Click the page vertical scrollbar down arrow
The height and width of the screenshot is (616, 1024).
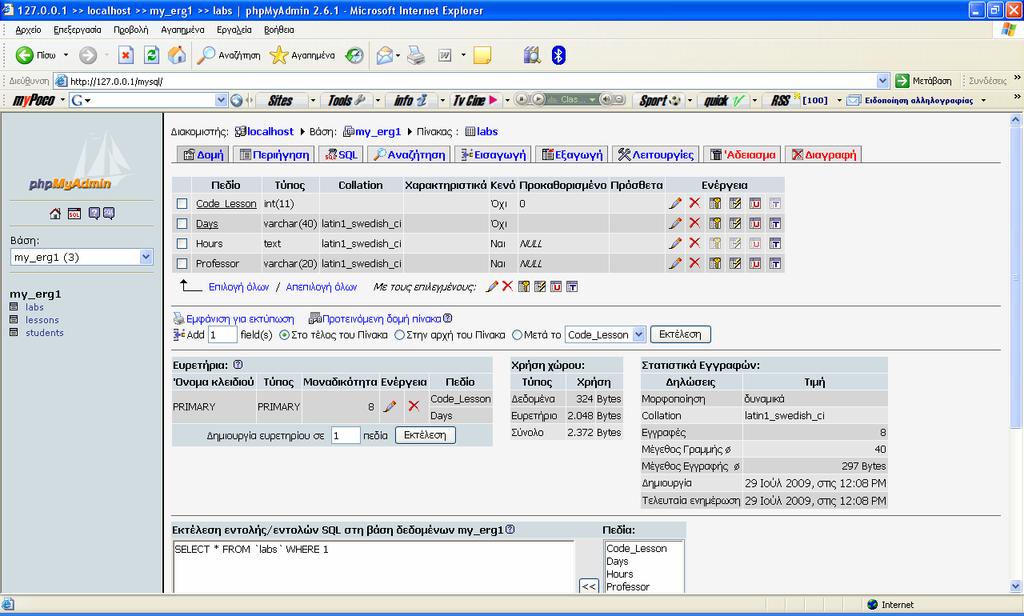[1016, 586]
